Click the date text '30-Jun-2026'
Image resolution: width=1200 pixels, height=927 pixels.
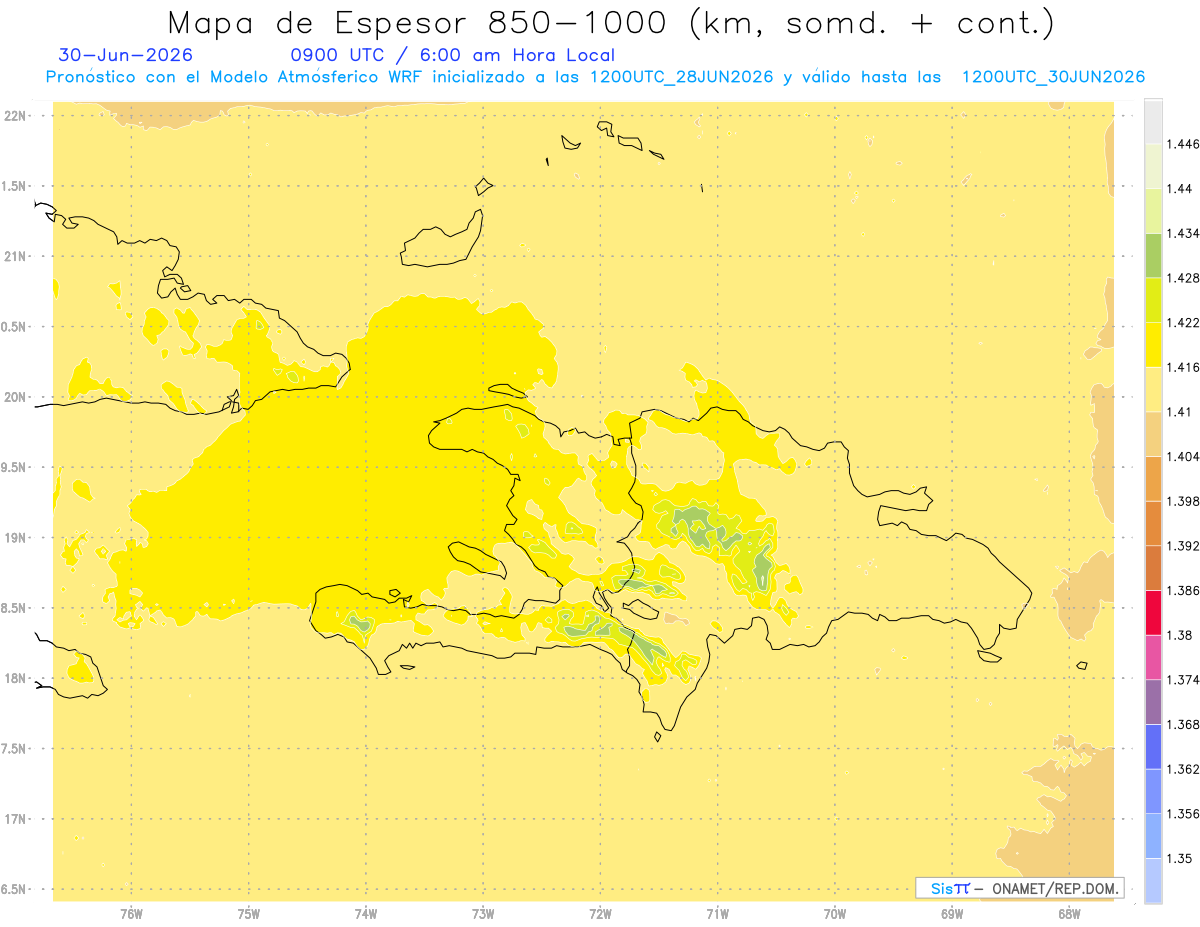click(x=126, y=56)
